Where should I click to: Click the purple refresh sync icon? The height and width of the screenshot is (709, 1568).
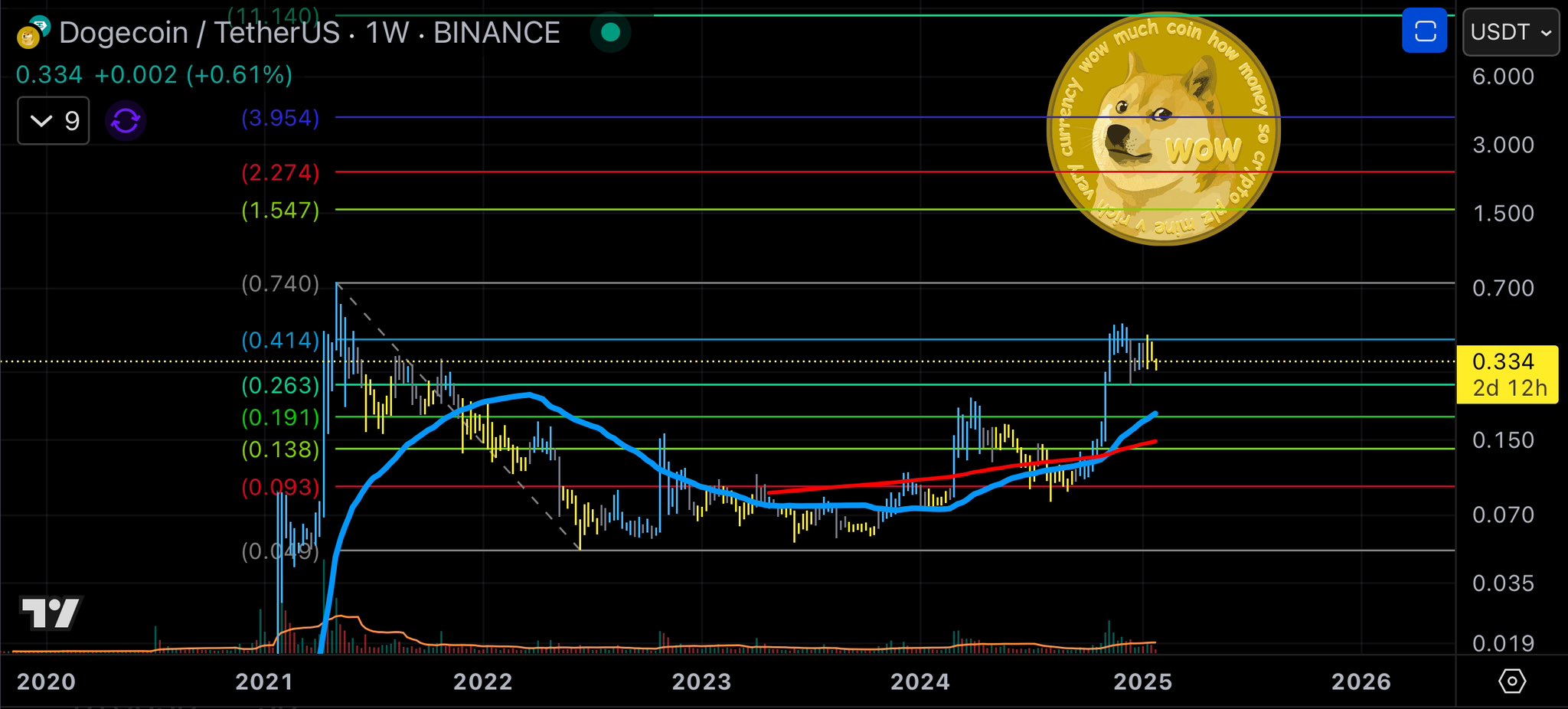[x=126, y=121]
